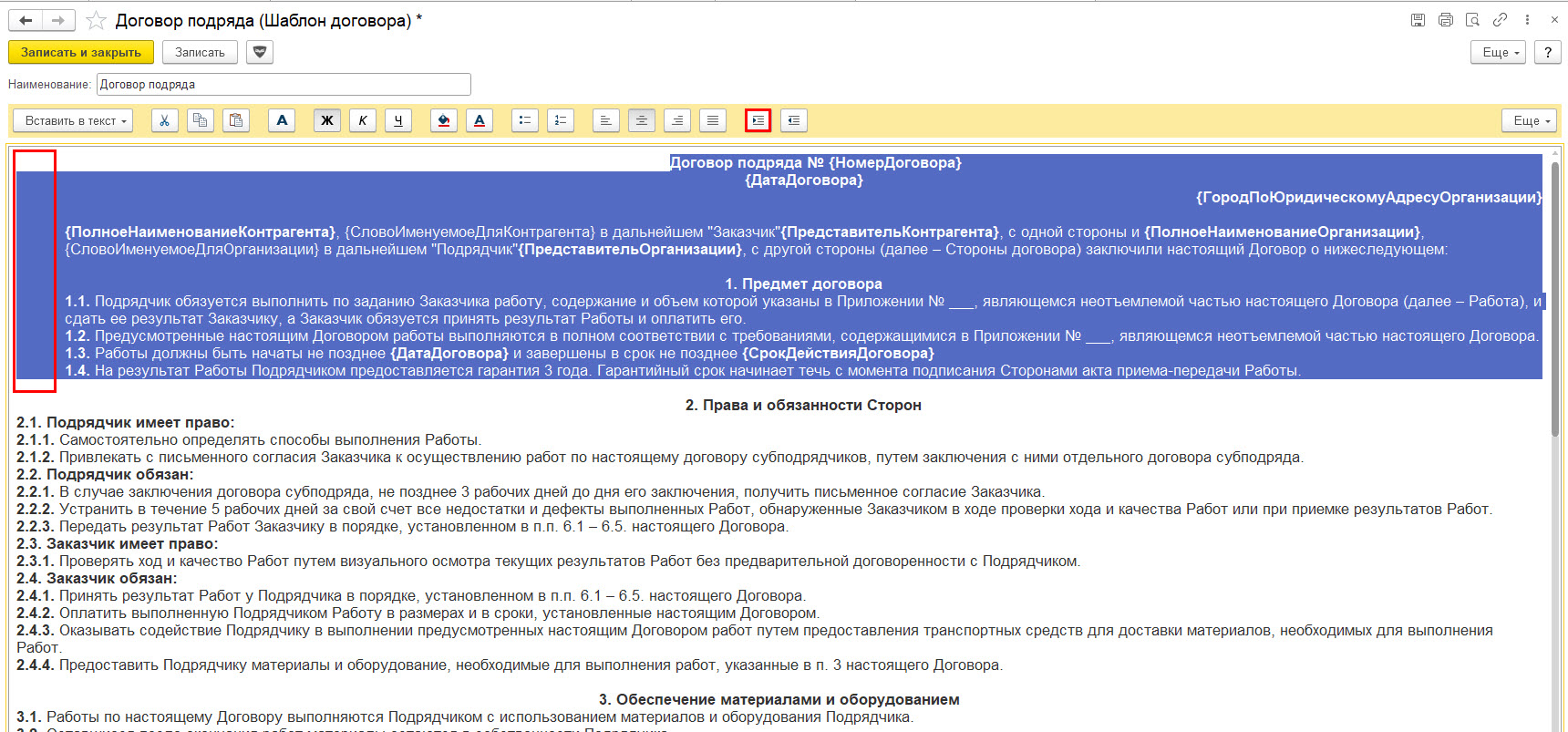Focus the Наименование field
Image resolution: width=1568 pixels, height=732 pixels.
pyautogui.click(x=284, y=85)
